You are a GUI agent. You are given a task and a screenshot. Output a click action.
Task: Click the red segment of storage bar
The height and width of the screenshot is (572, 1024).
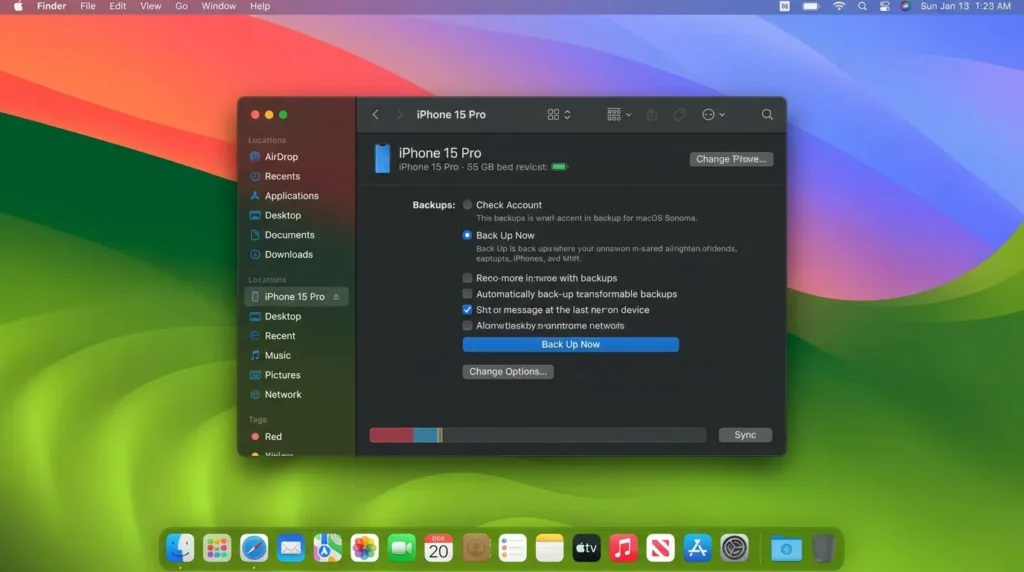pyautogui.click(x=391, y=435)
